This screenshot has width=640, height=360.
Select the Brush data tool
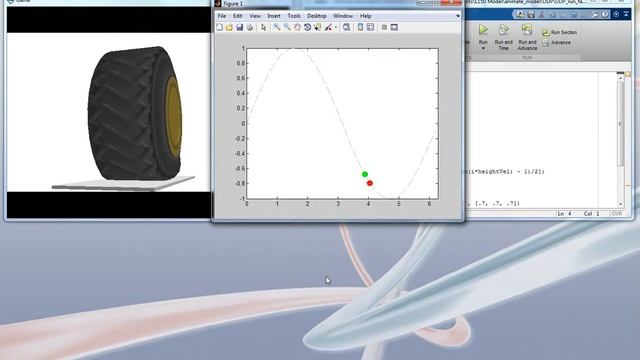pyautogui.click(x=328, y=27)
